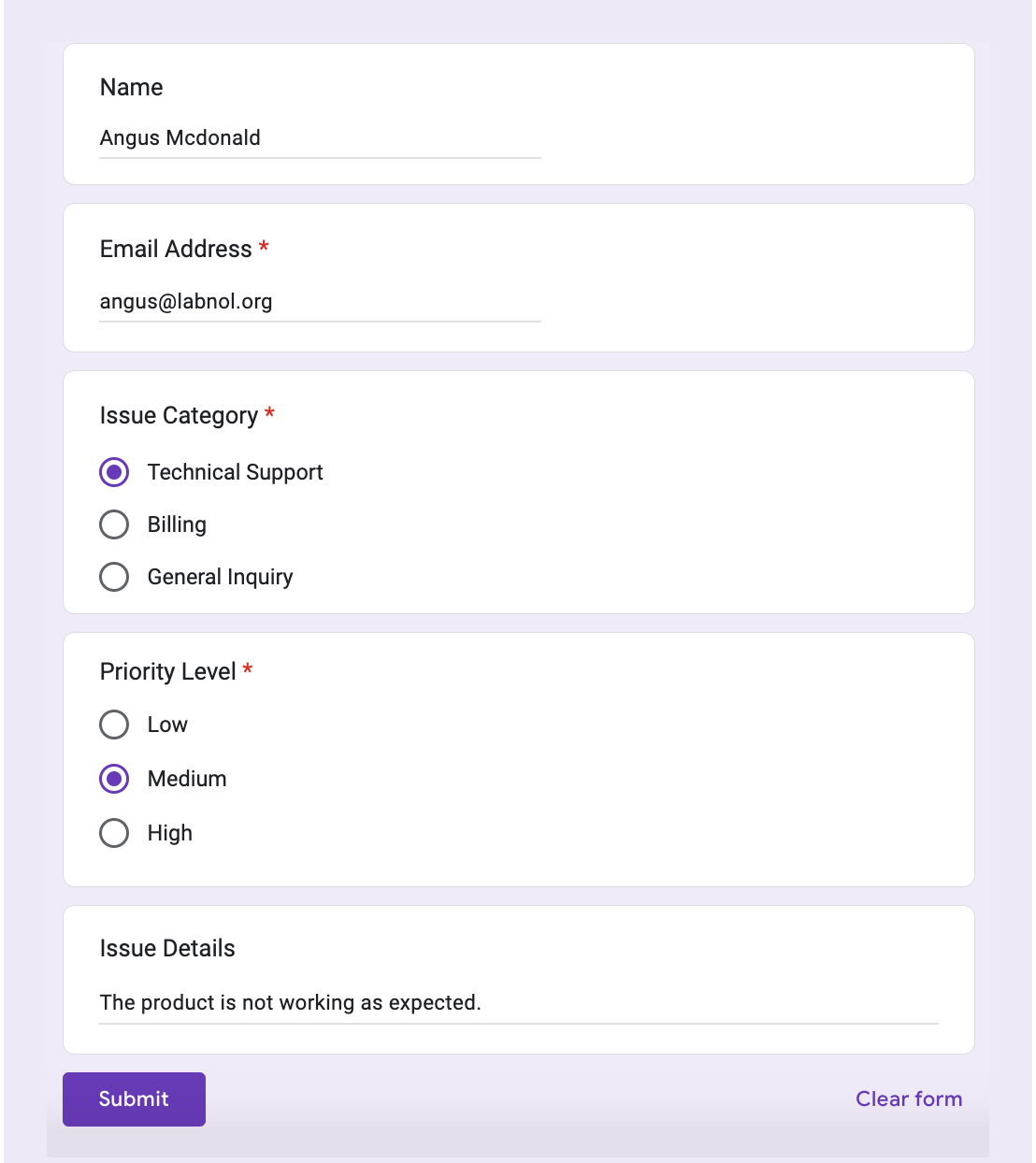
Task: Click the 'Medium' option label text
Action: click(x=187, y=779)
